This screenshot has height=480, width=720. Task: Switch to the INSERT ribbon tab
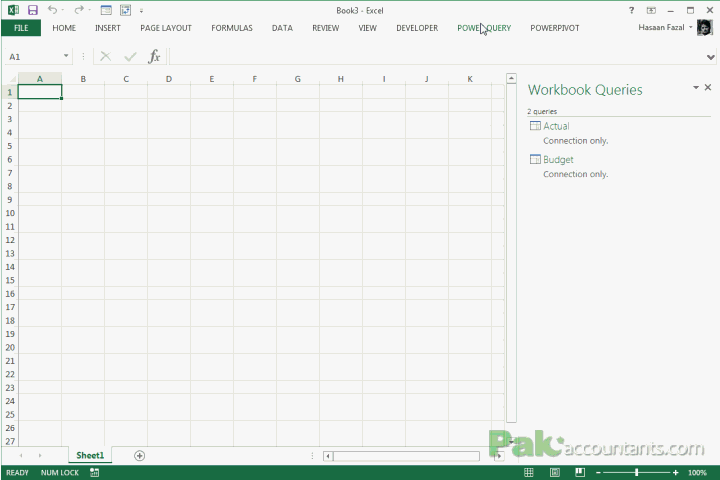pyautogui.click(x=108, y=28)
